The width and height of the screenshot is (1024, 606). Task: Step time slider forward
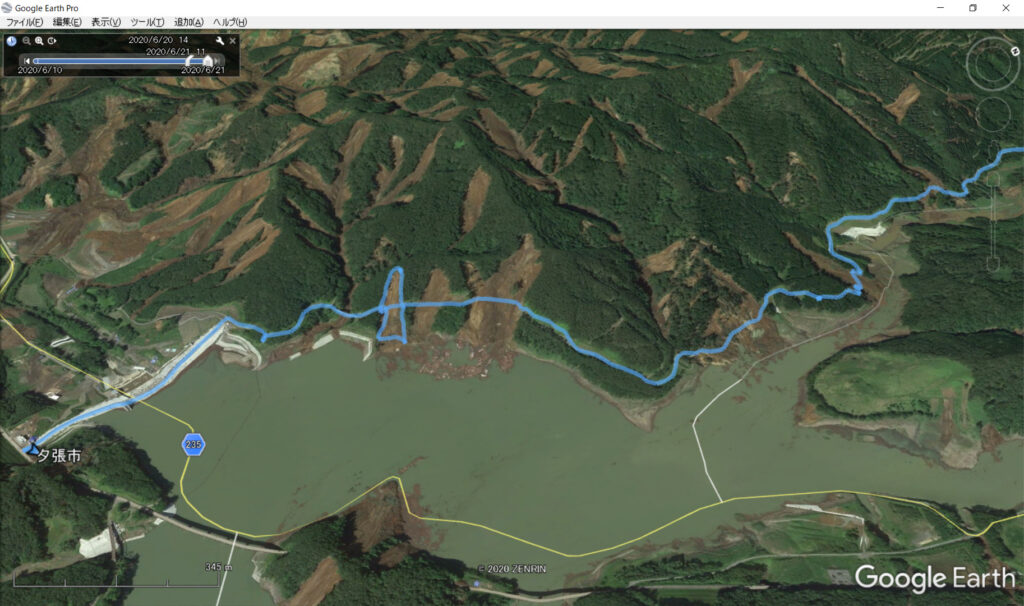[217, 61]
